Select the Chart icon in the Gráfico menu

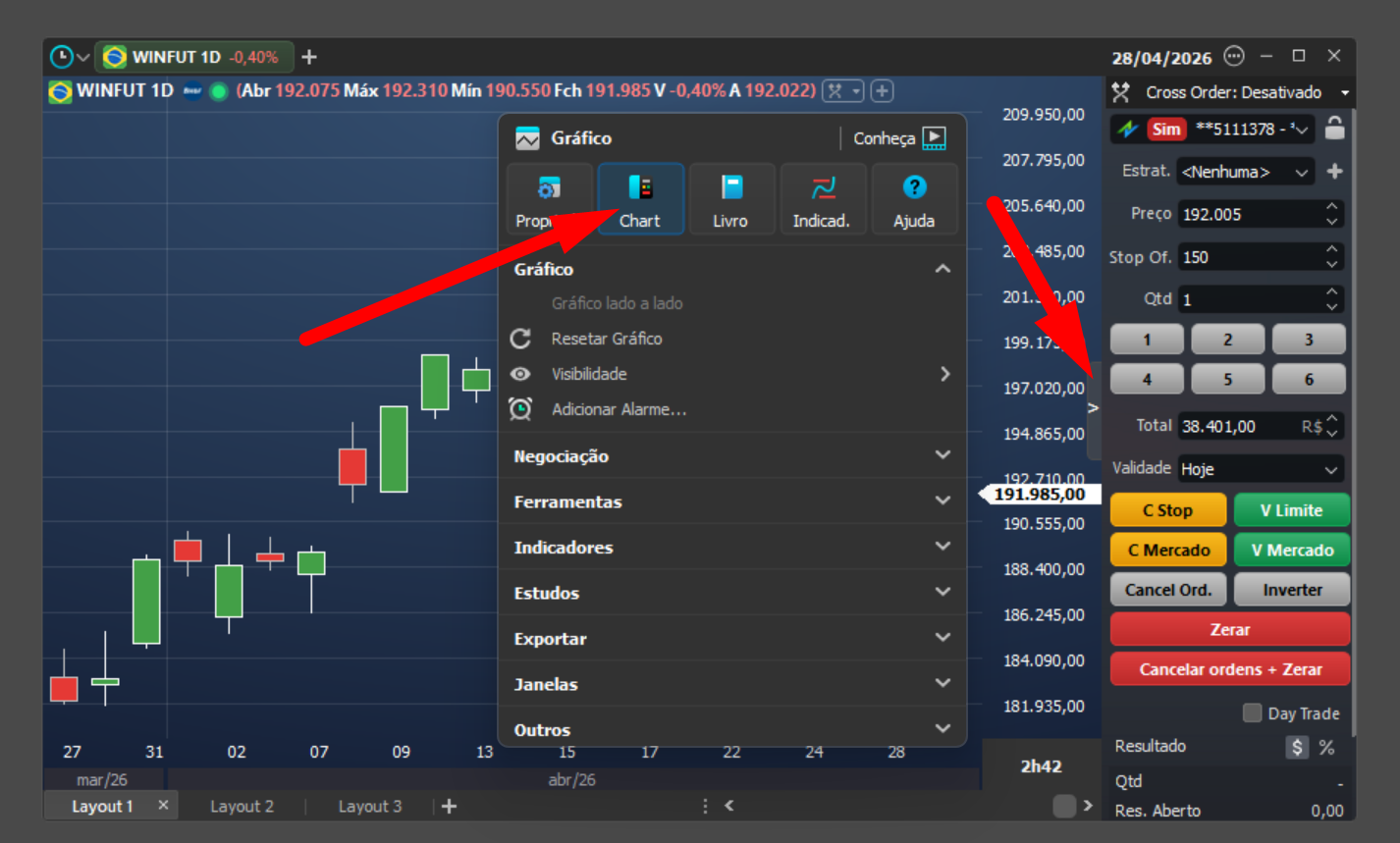pos(640,199)
